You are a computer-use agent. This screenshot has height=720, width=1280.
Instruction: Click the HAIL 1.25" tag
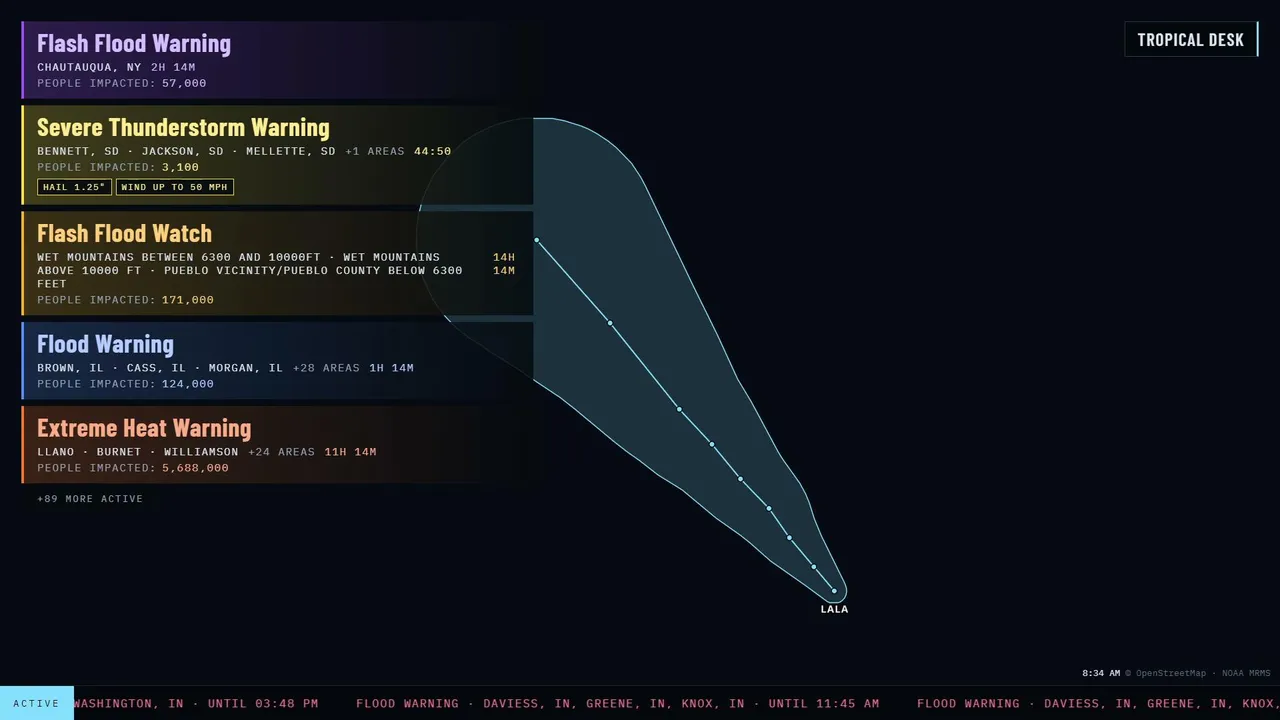(x=74, y=187)
